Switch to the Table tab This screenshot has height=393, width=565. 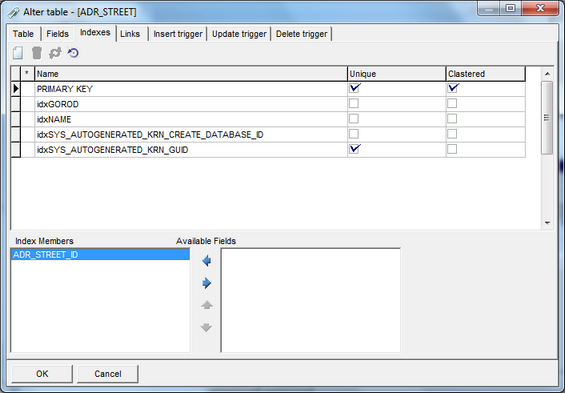23,34
